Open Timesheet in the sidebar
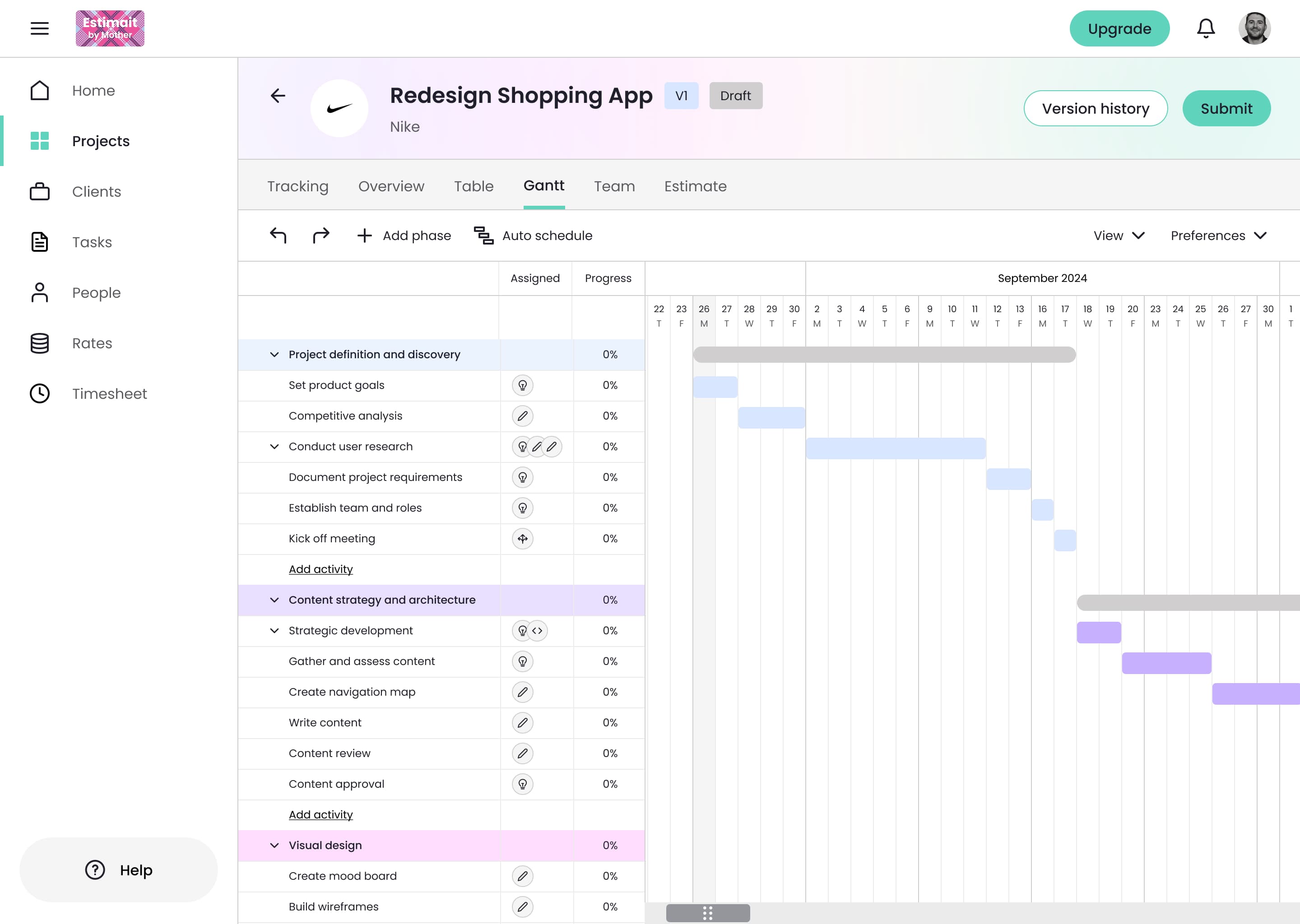1300x924 pixels. (x=109, y=393)
